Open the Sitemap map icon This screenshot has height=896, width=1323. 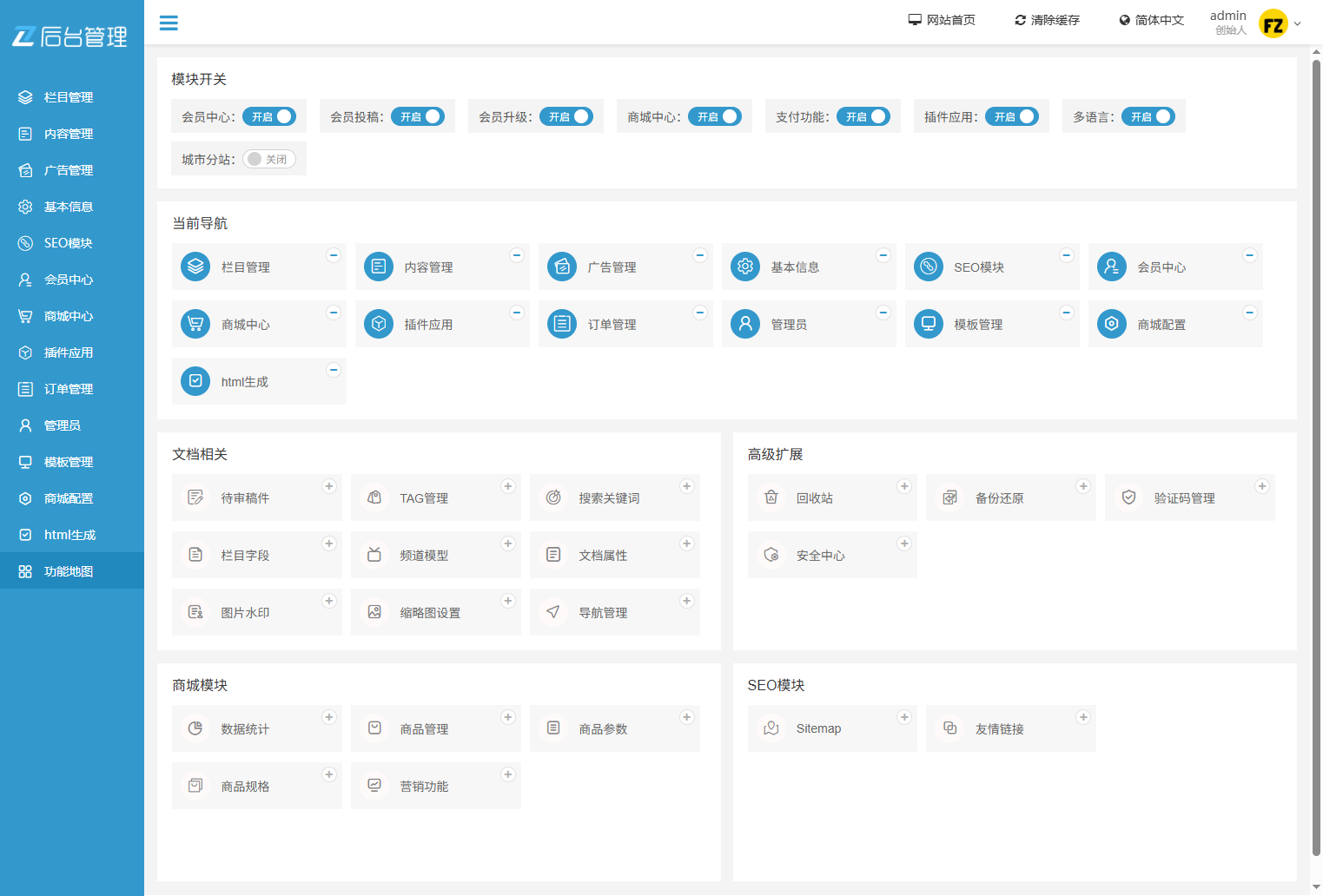click(x=771, y=728)
